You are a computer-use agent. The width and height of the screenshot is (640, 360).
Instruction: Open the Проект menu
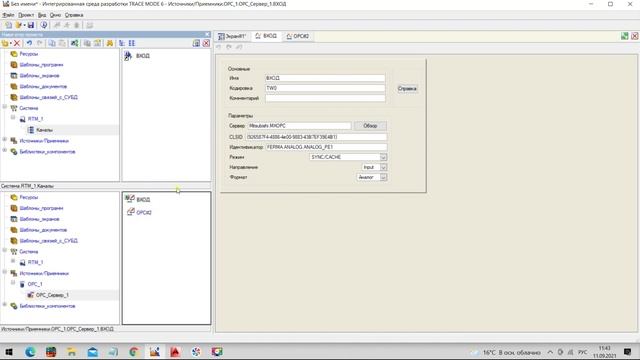coord(26,15)
